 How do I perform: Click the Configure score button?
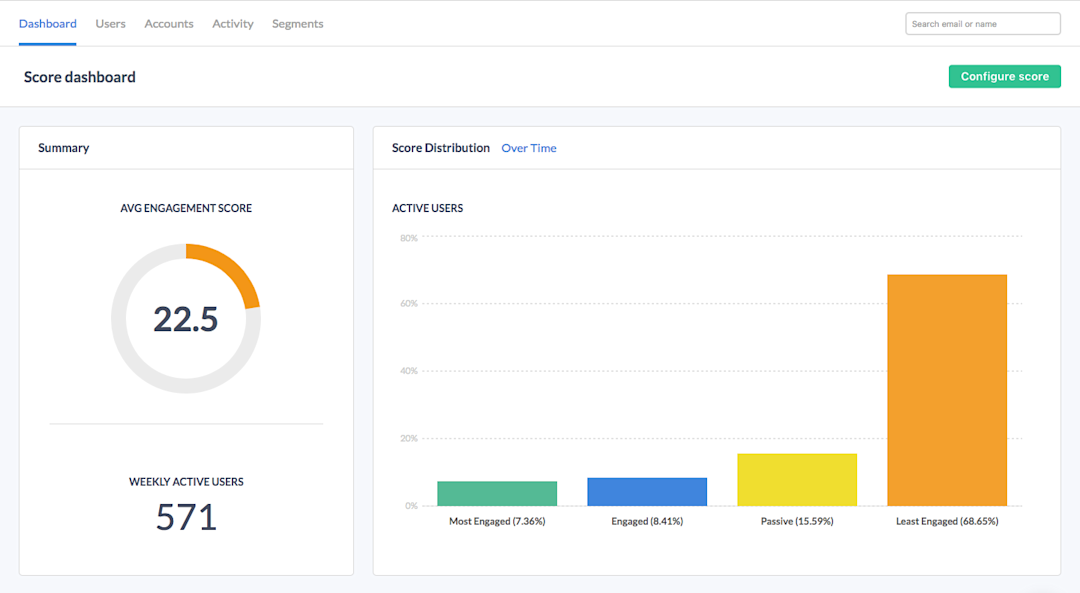click(x=1005, y=76)
